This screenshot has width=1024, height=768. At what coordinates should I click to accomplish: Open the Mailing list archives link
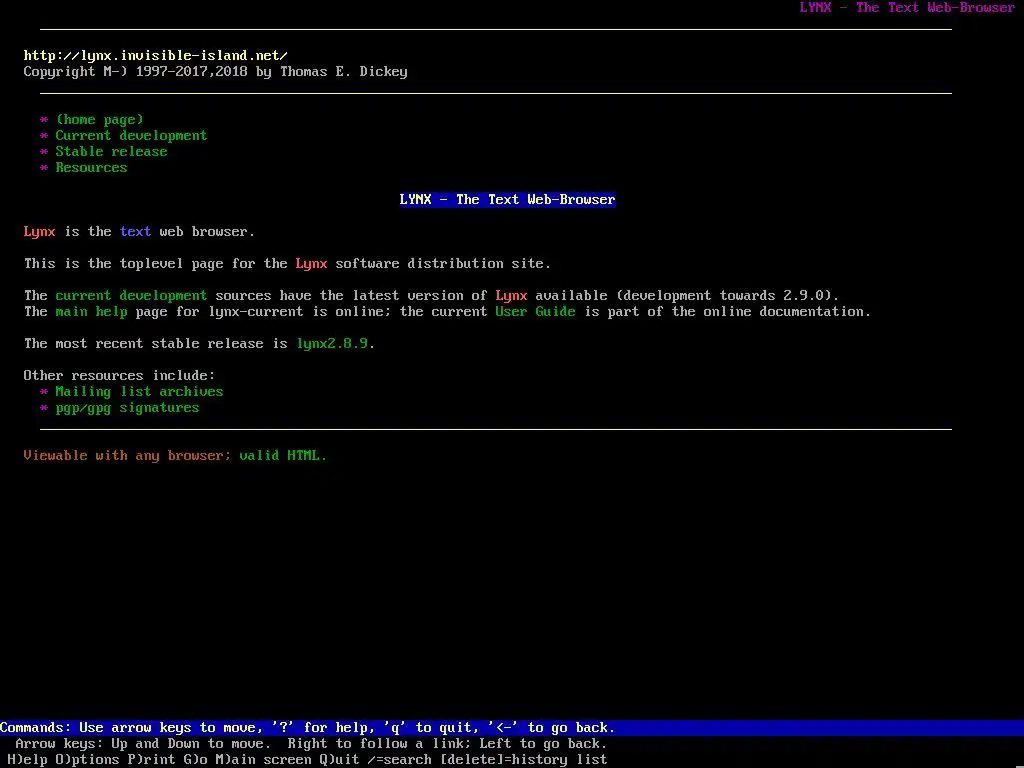point(139,391)
